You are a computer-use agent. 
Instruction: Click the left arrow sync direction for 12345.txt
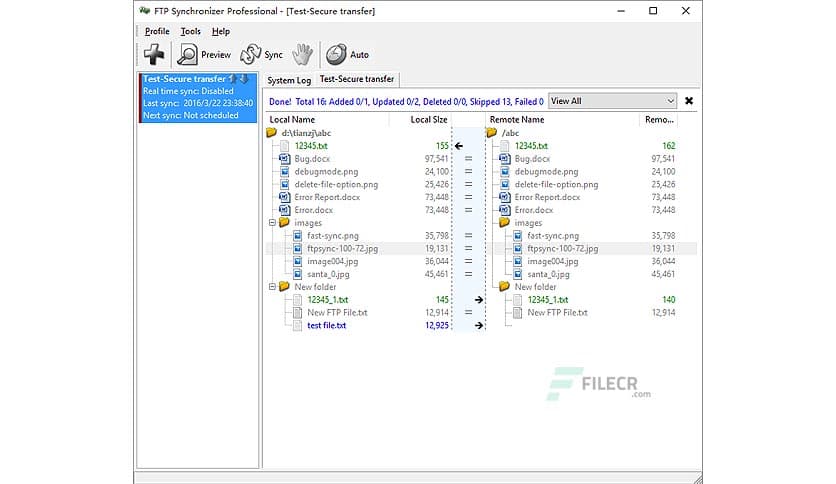pyautogui.click(x=459, y=146)
